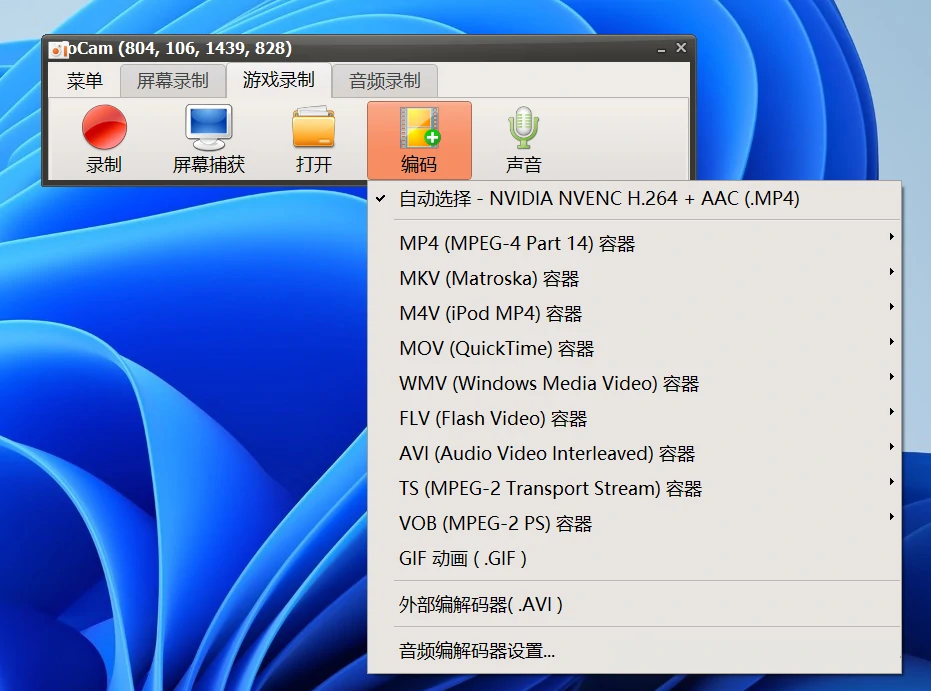Select the TS (MPEG-2 Transport Stream) container
931x691 pixels.
[550, 487]
